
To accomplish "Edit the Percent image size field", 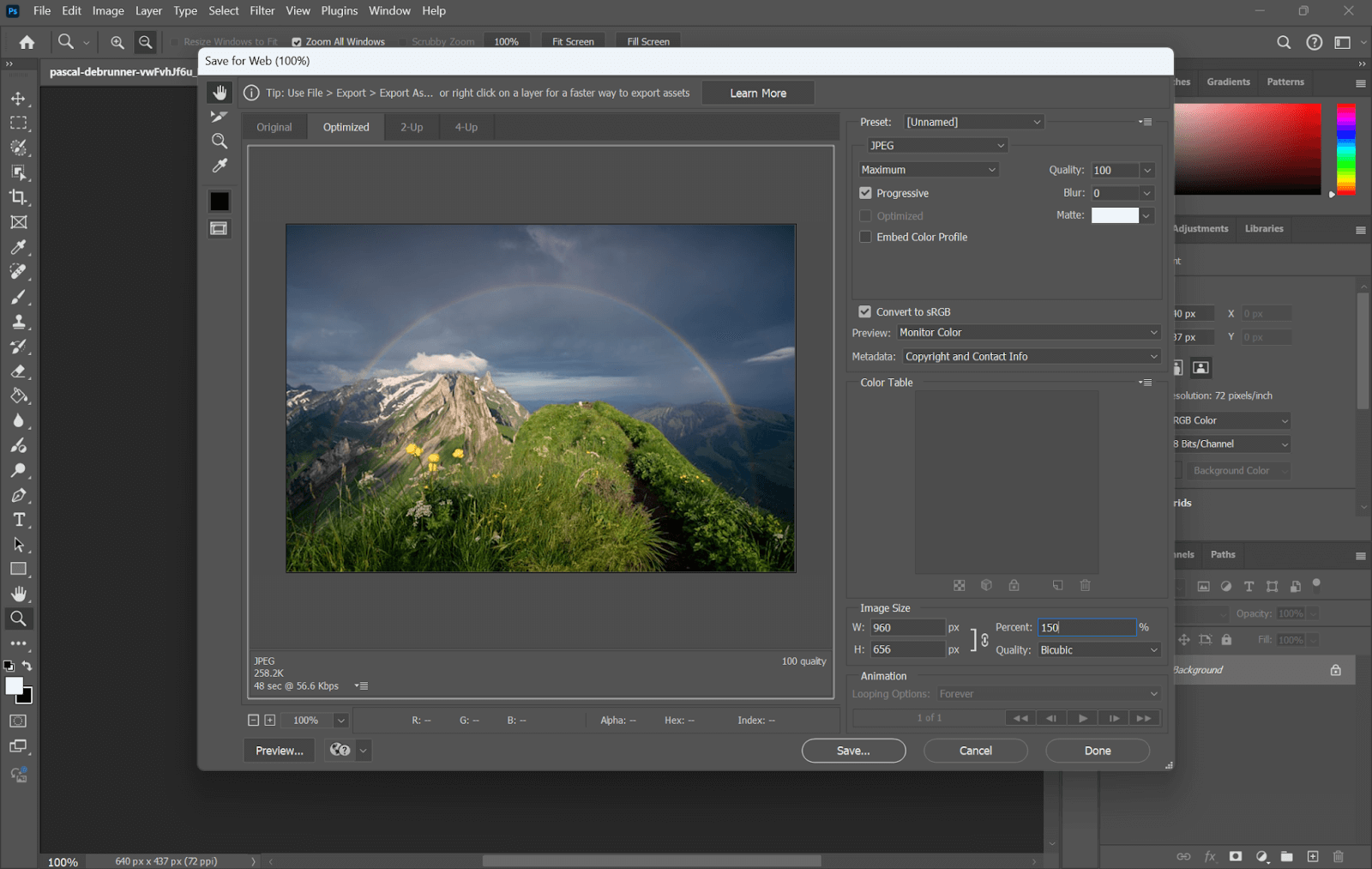I will point(1086,627).
